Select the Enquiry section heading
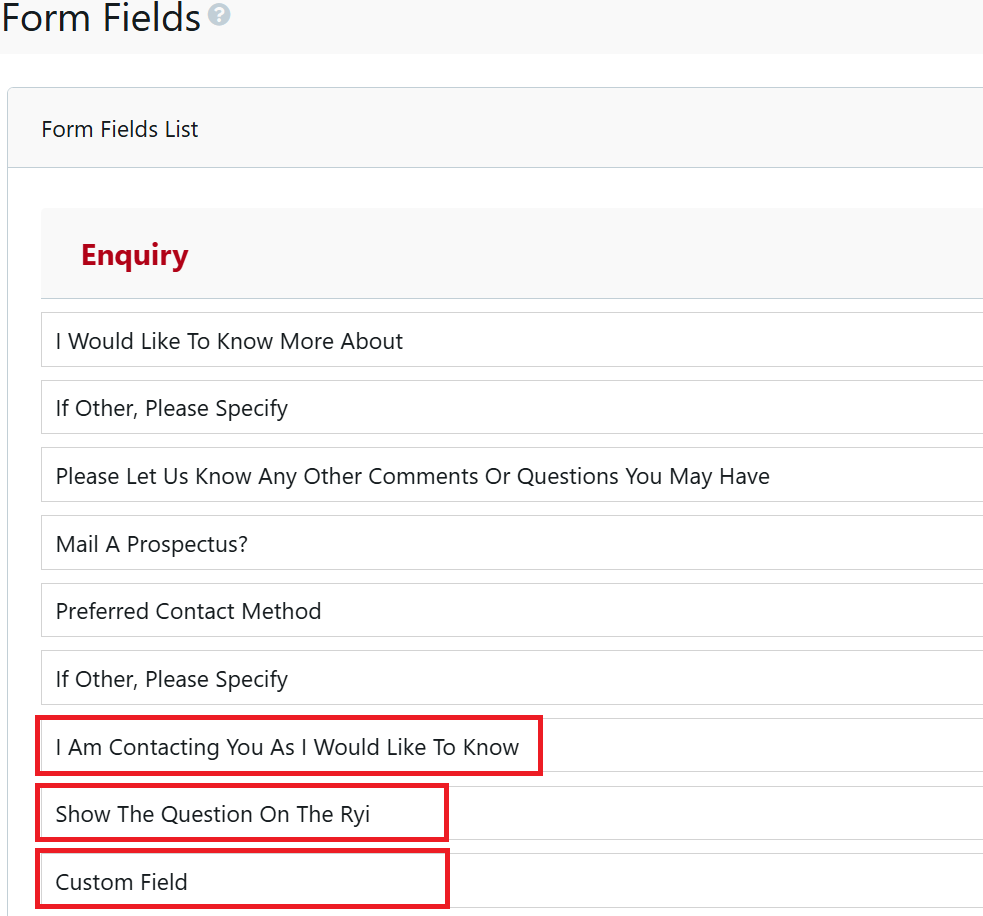Image resolution: width=983 pixels, height=916 pixels. coord(134,255)
